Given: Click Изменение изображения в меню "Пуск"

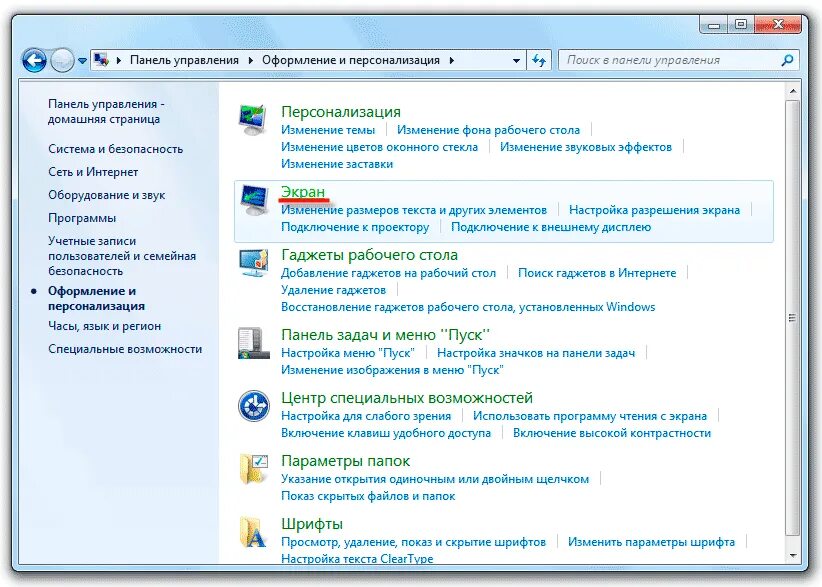Looking at the screenshot, I should click(x=392, y=370).
